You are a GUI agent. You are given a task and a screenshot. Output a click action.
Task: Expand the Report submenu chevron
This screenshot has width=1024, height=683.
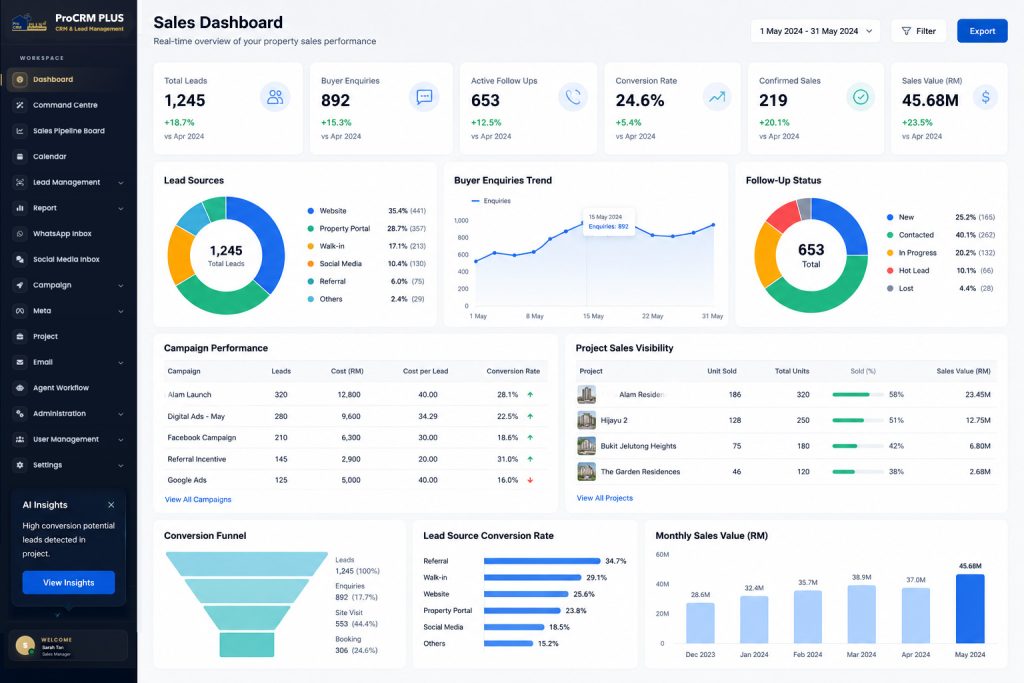point(121,208)
